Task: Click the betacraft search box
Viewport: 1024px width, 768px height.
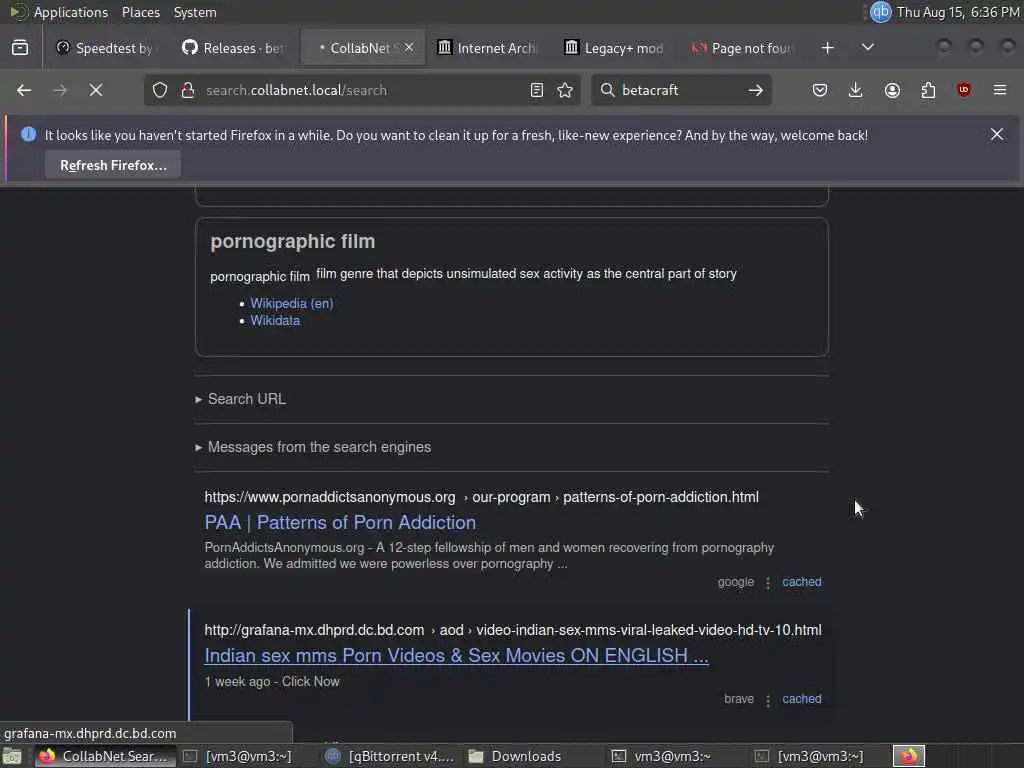Action: pos(679,90)
